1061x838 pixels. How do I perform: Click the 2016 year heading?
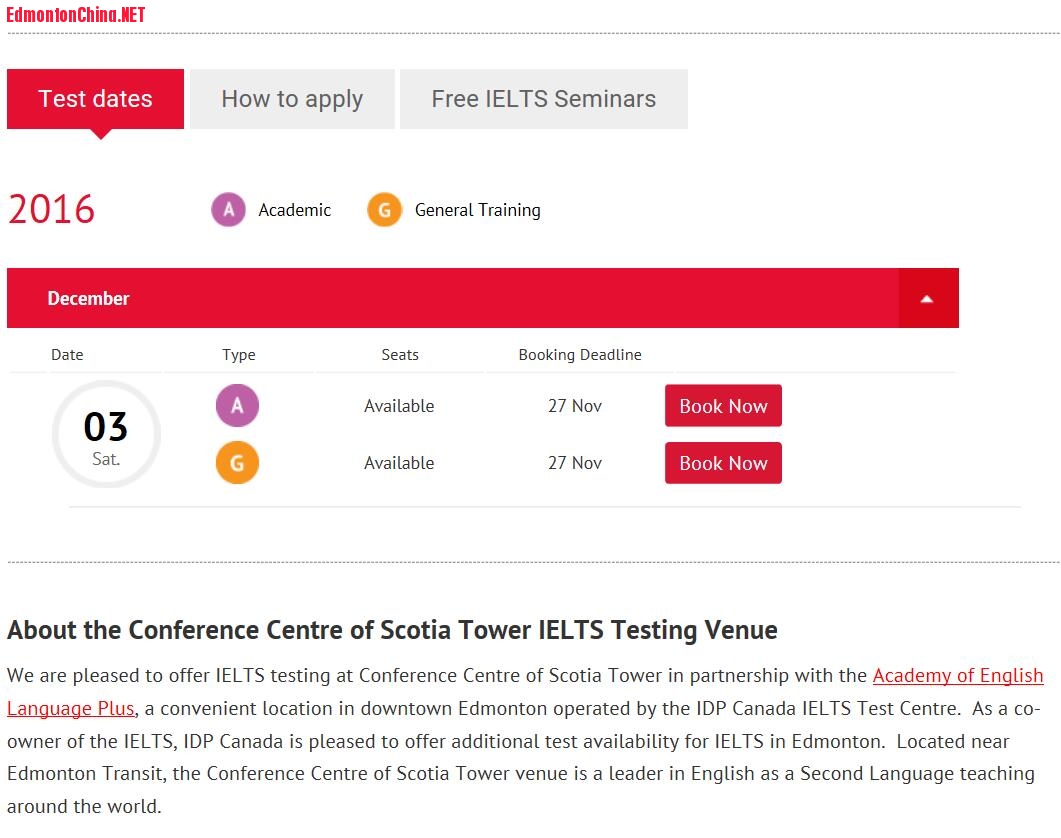point(51,210)
